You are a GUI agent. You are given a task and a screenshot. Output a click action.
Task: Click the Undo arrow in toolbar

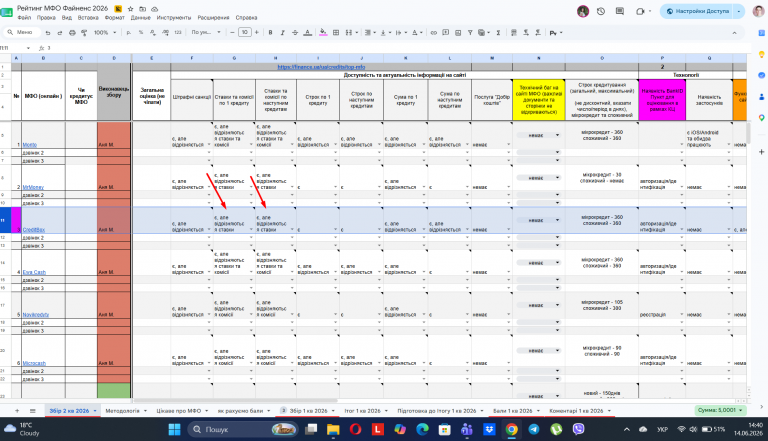(48, 33)
